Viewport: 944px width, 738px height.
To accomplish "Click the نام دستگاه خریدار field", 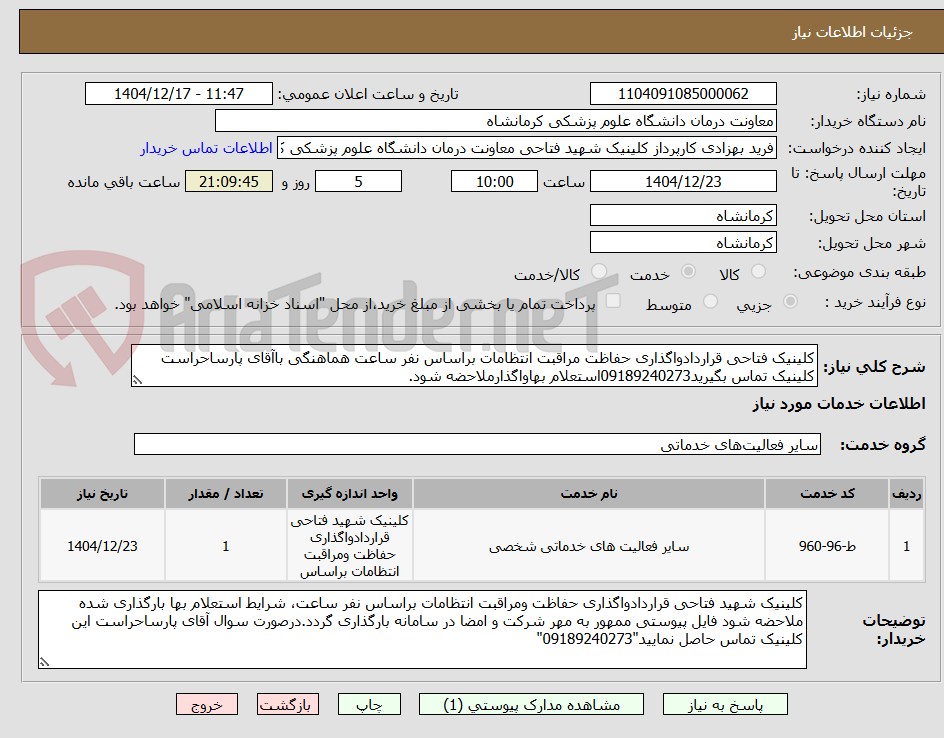I will 495,121.
